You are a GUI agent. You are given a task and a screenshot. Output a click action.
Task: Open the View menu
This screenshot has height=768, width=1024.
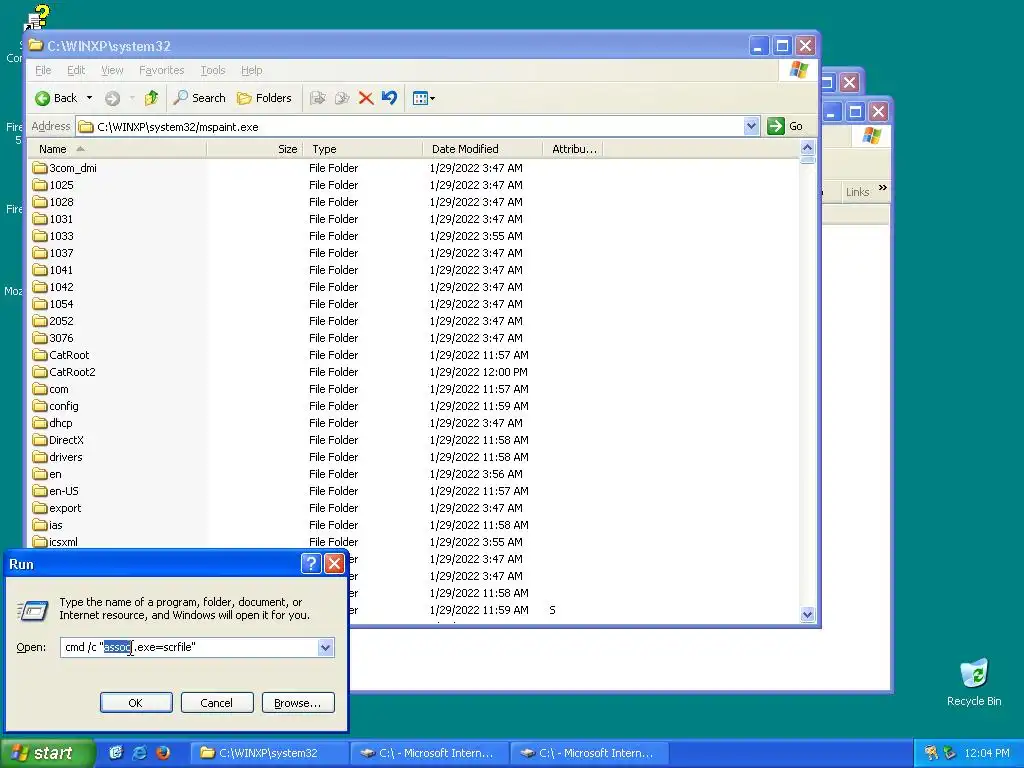coord(112,70)
